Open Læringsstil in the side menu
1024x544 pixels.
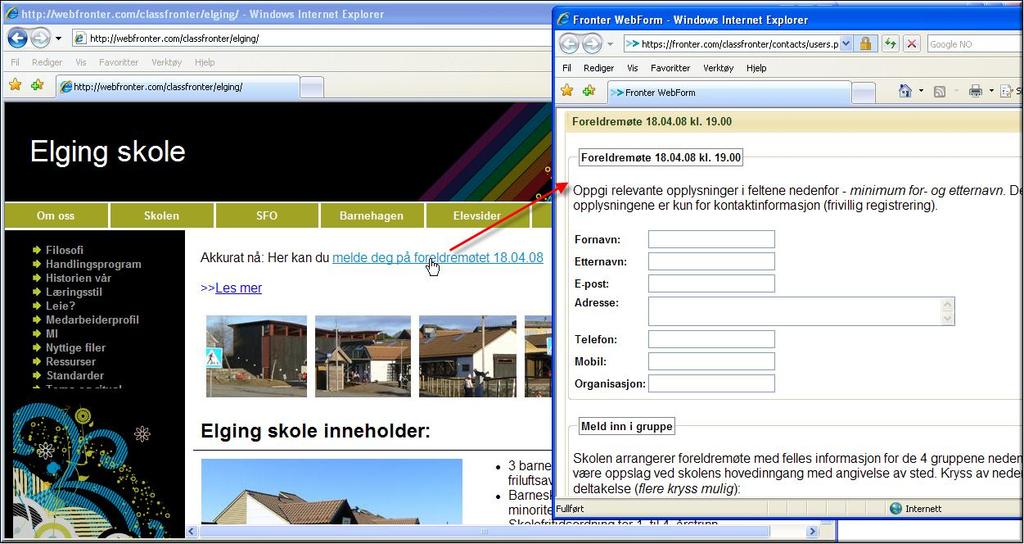click(x=74, y=292)
